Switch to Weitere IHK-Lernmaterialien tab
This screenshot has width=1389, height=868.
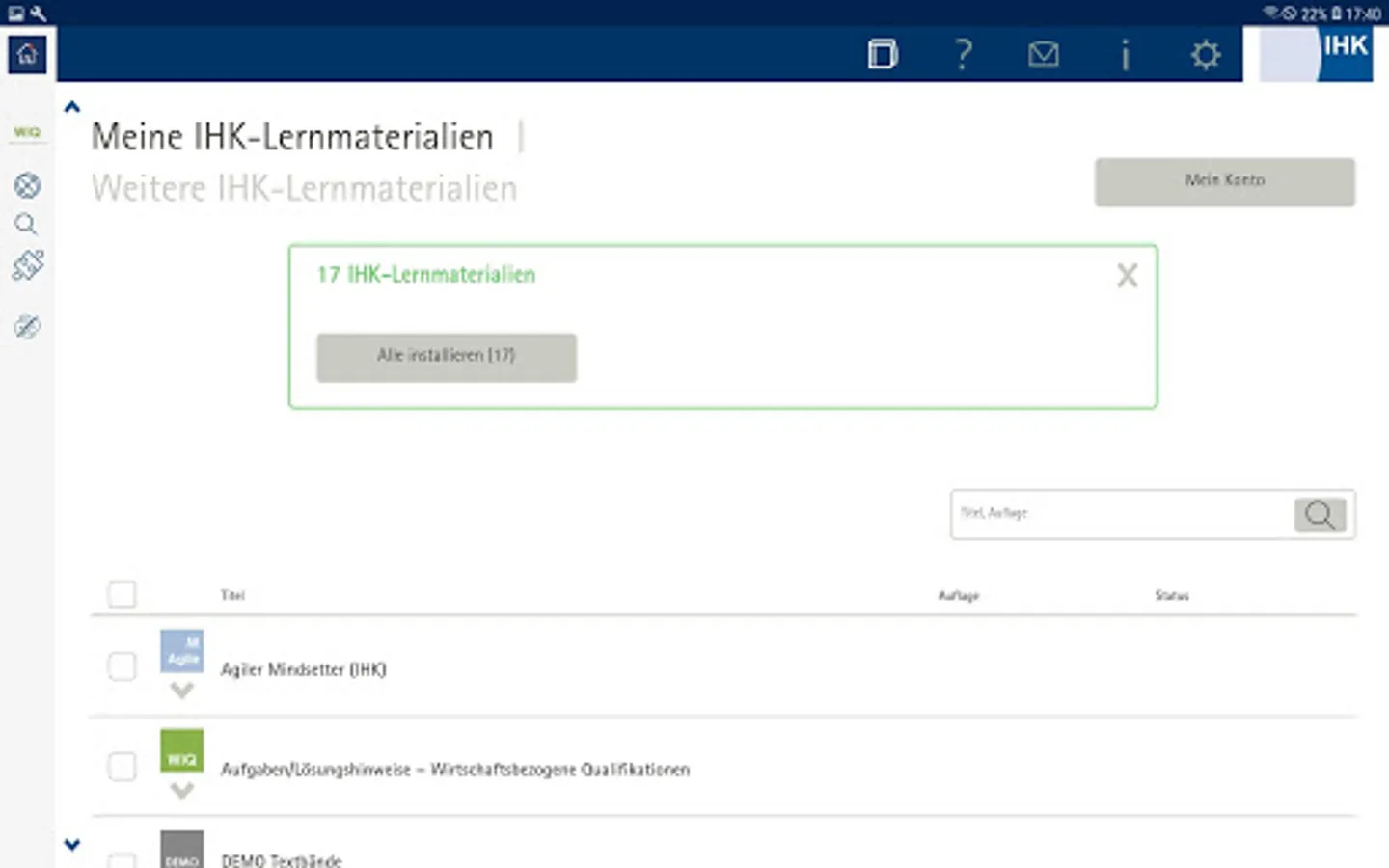coord(304,188)
